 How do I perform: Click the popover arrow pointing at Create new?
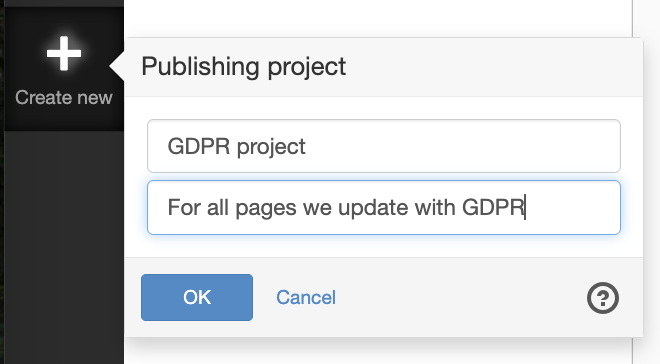pyautogui.click(x=117, y=66)
